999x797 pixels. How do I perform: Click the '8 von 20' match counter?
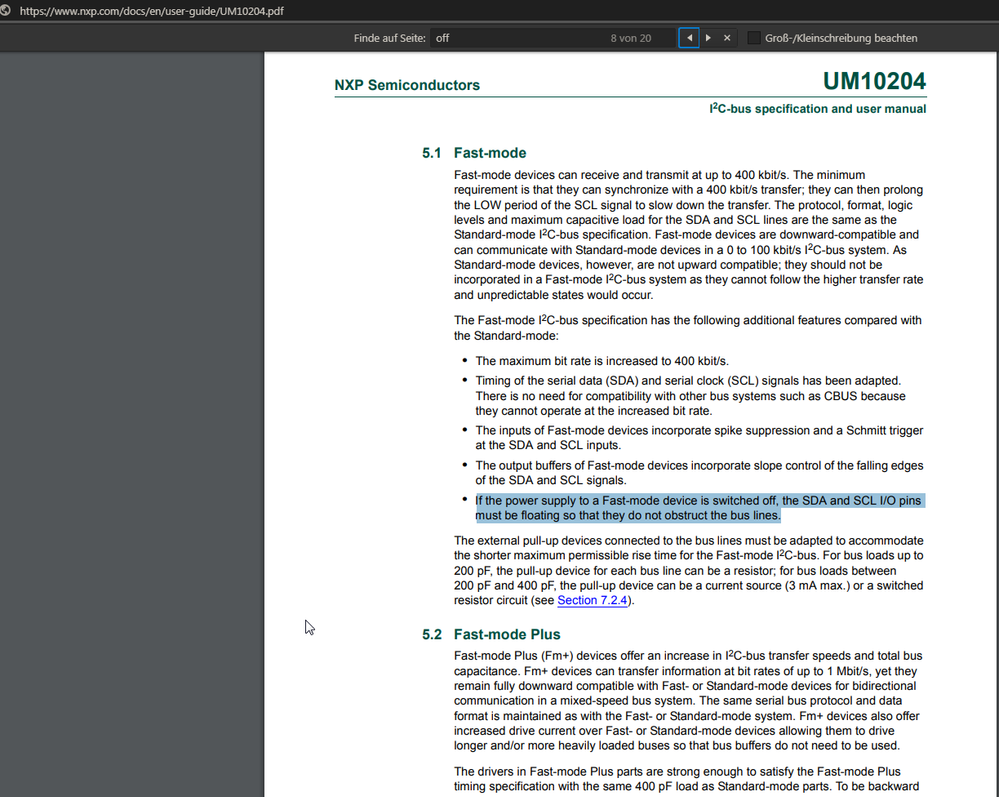point(631,38)
